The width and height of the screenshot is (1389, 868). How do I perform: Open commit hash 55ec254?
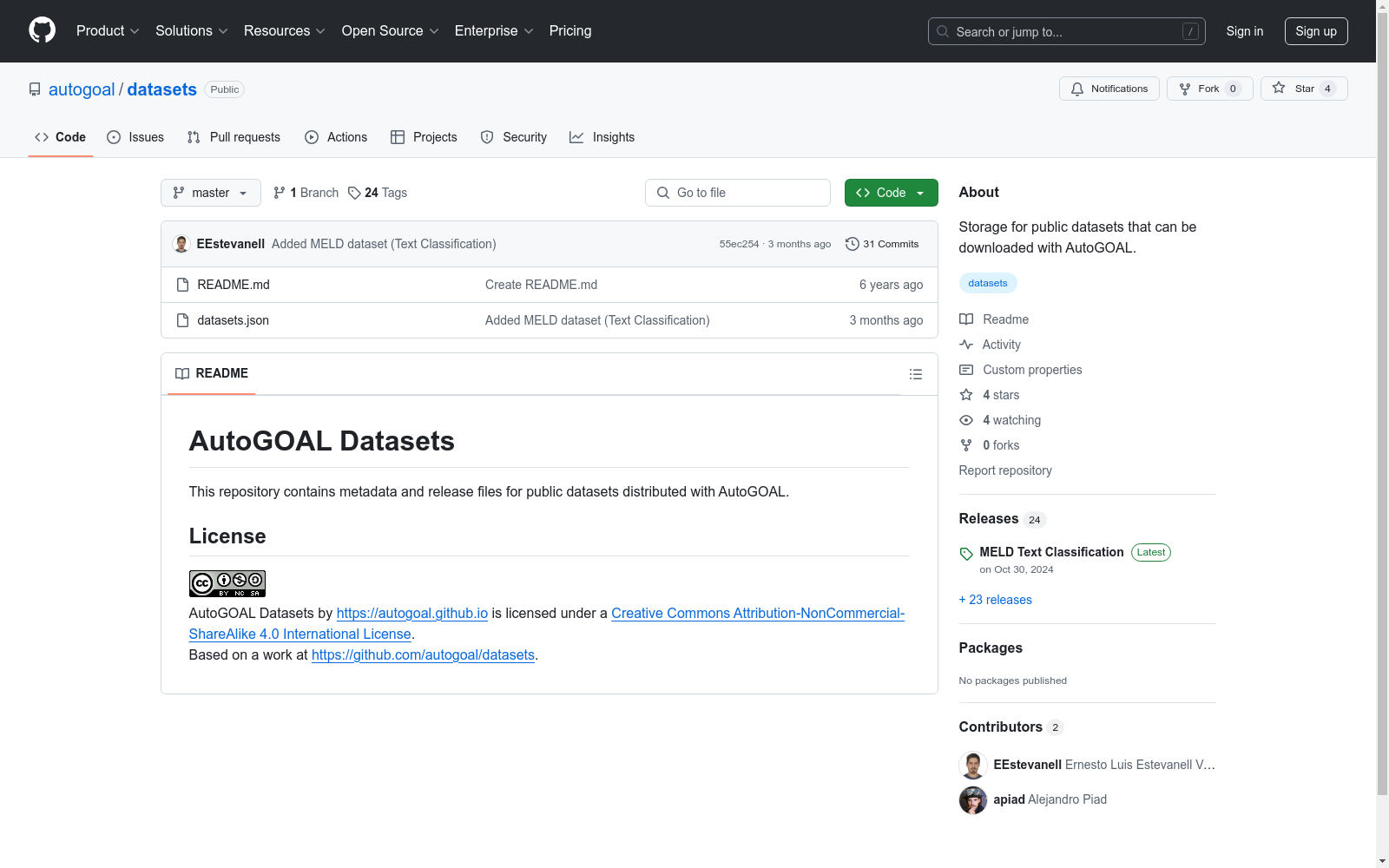point(739,244)
